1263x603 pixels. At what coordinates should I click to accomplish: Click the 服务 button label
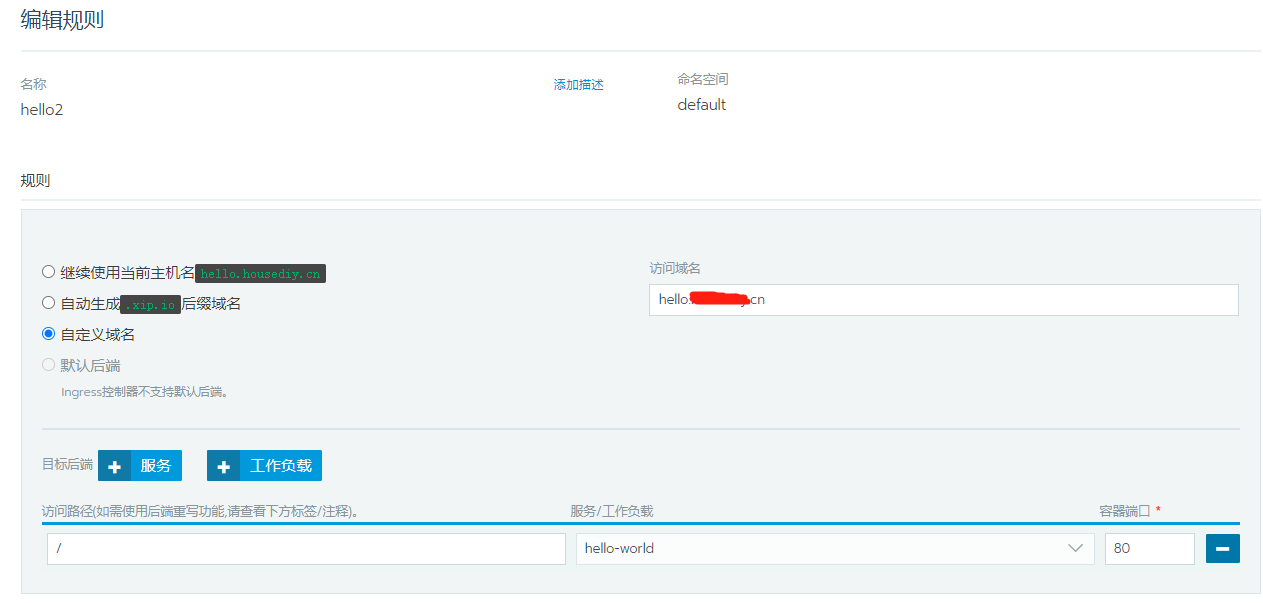(x=156, y=466)
